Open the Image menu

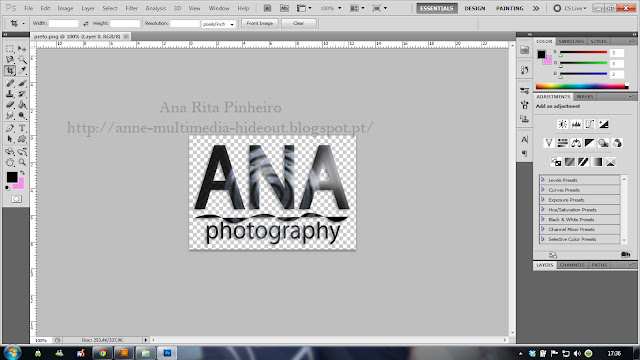(x=65, y=8)
